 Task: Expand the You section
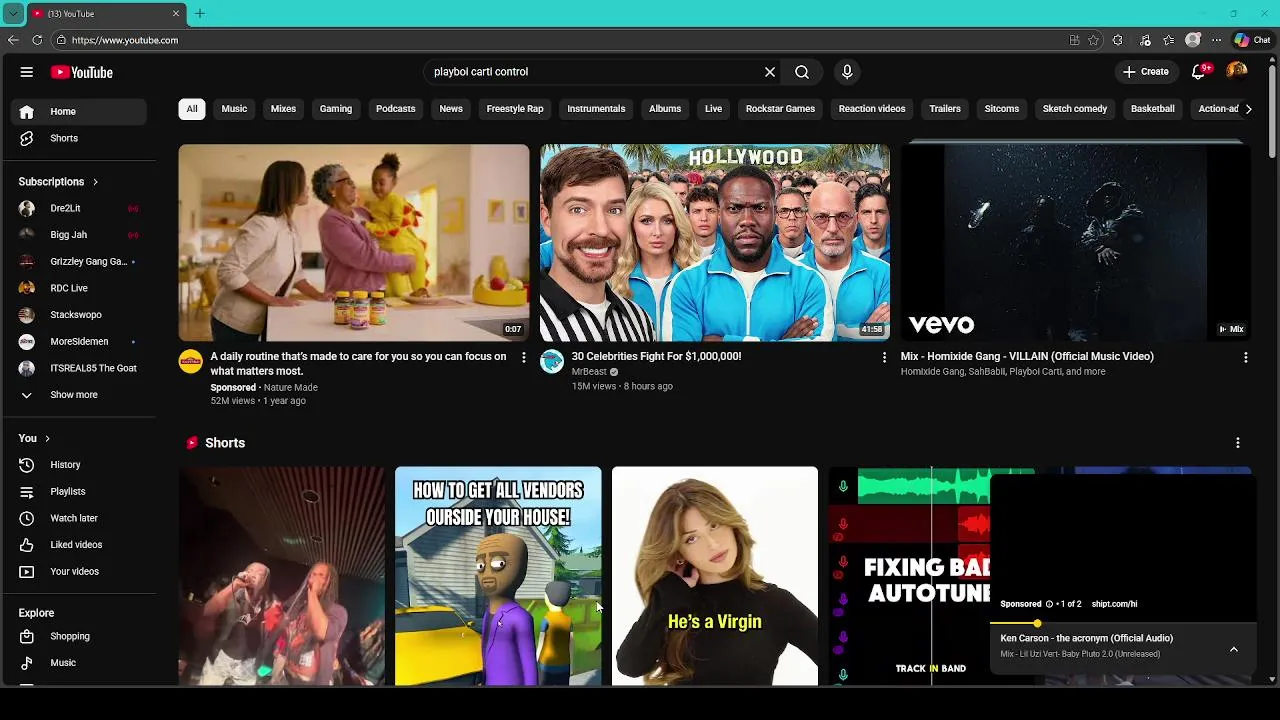[34, 438]
